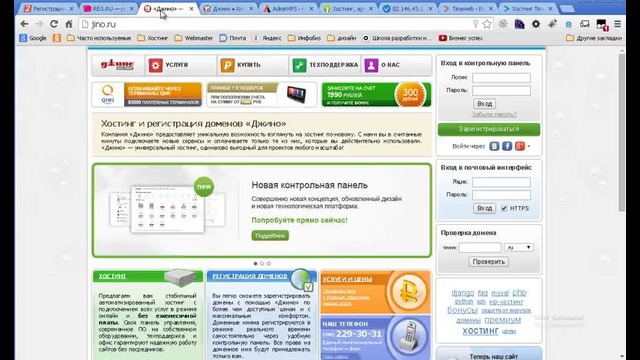The height and width of the screenshot is (360, 640).
Task: Click the page vertical scrollbar thumb
Action: click(x=622, y=133)
